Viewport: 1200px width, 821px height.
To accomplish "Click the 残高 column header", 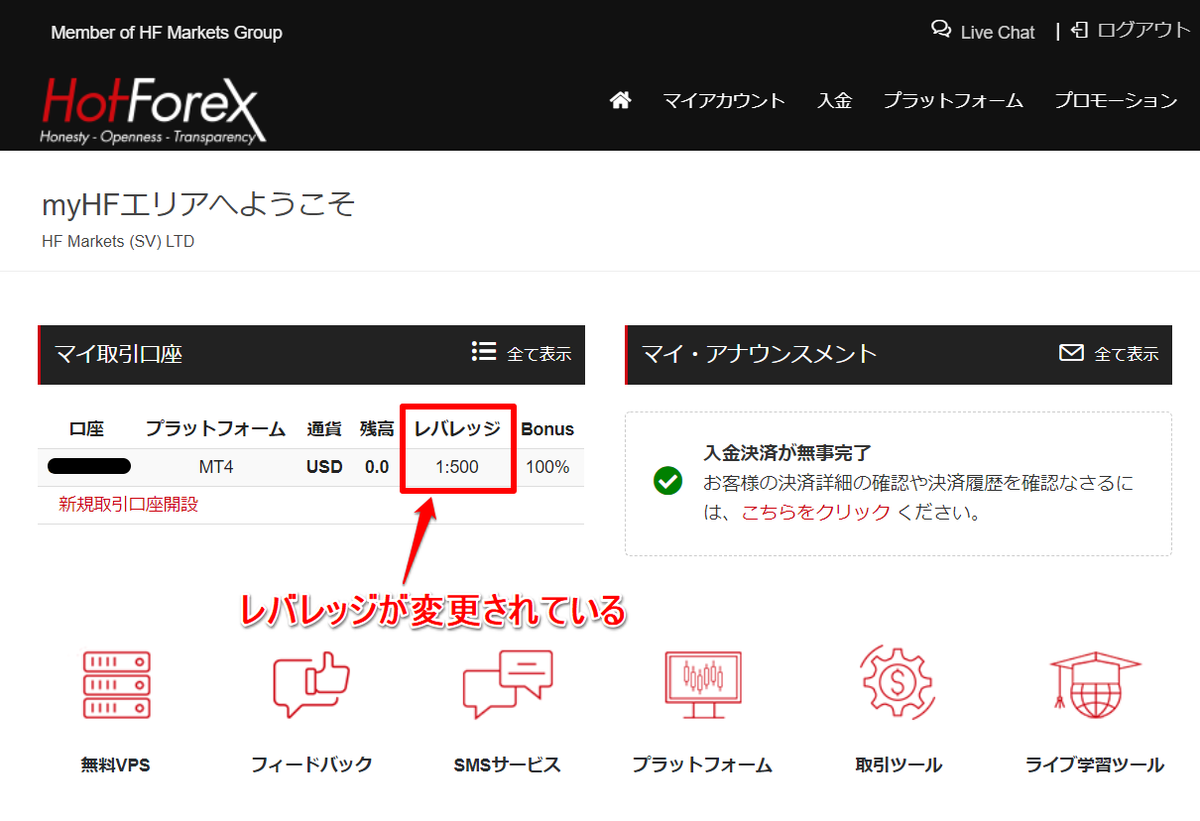I will 377,429.
